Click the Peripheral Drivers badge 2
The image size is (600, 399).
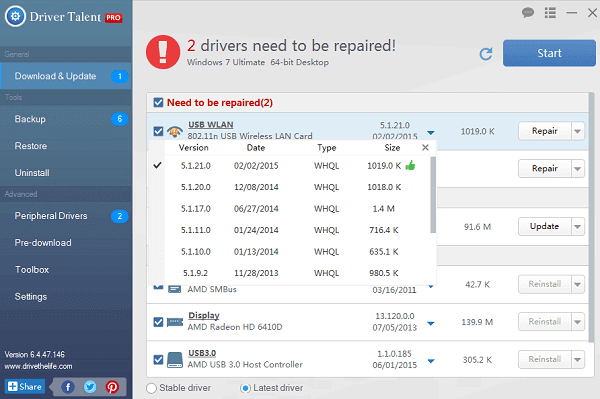click(119, 216)
